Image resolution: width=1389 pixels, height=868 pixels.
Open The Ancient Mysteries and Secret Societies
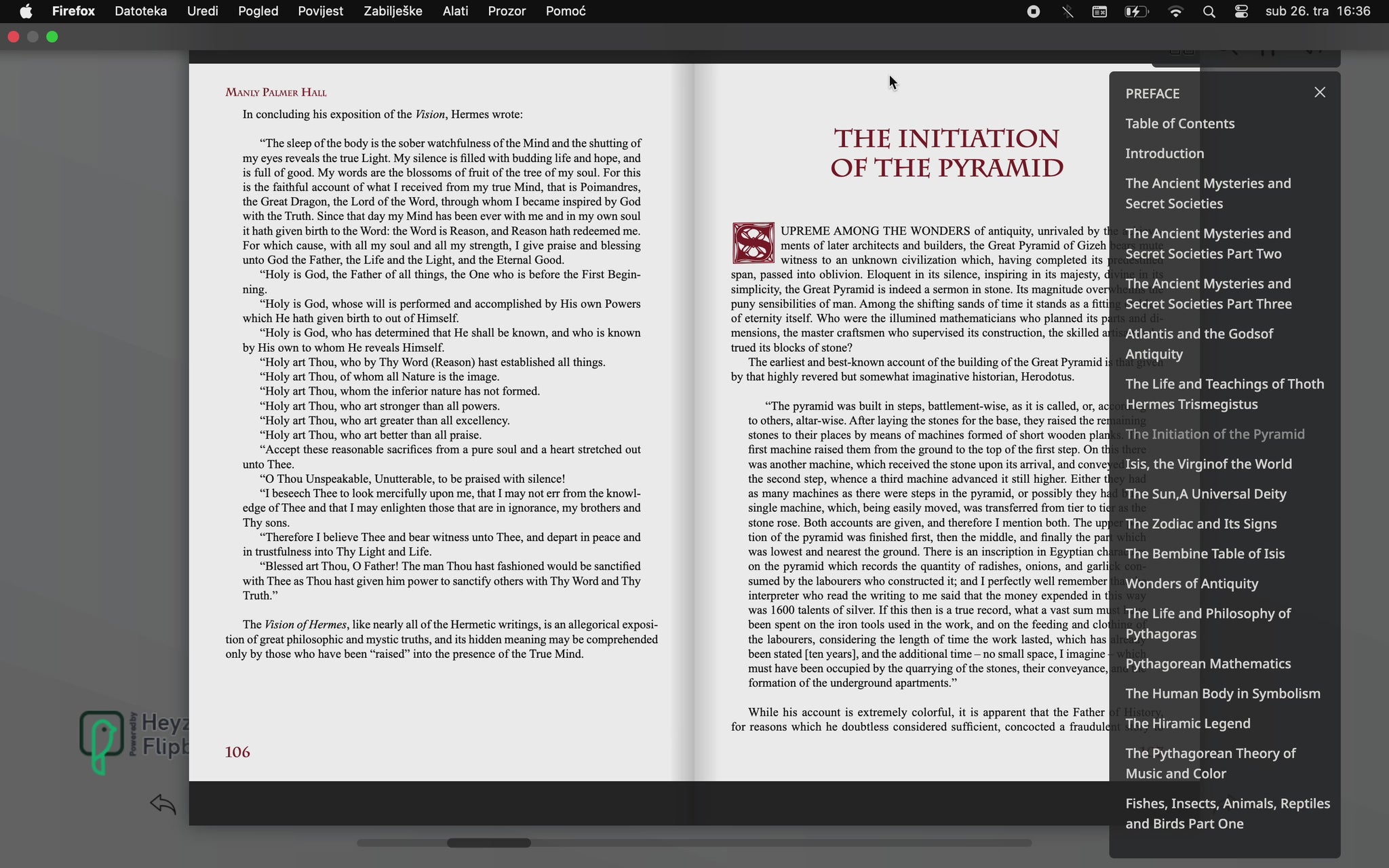(1208, 193)
